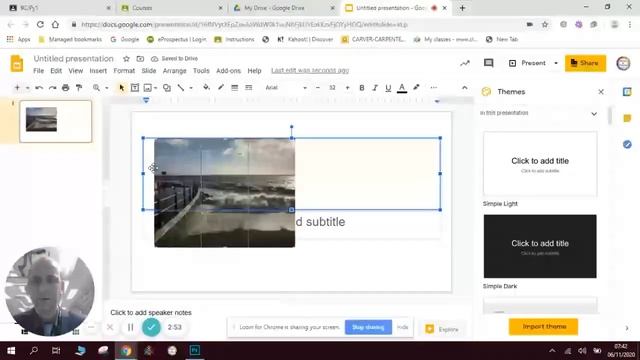
Task: Open the Edit menu
Action: tap(56, 71)
